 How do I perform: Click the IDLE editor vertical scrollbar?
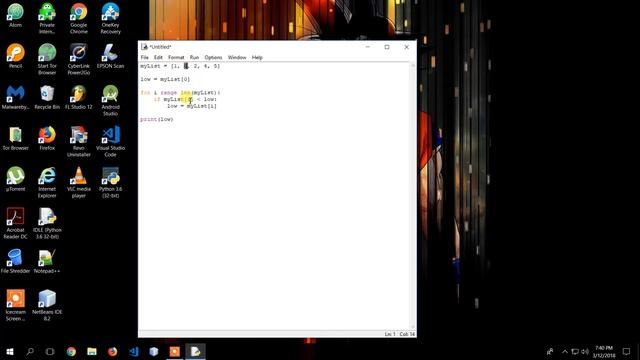(x=413, y=196)
